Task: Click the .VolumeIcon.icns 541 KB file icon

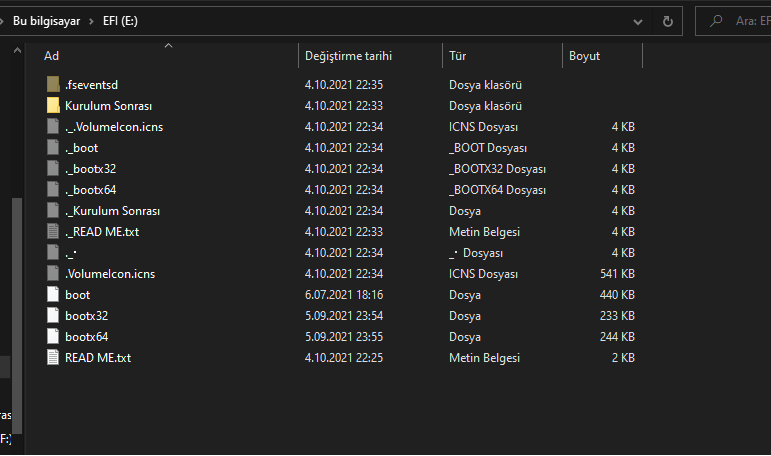Action: pos(53,274)
